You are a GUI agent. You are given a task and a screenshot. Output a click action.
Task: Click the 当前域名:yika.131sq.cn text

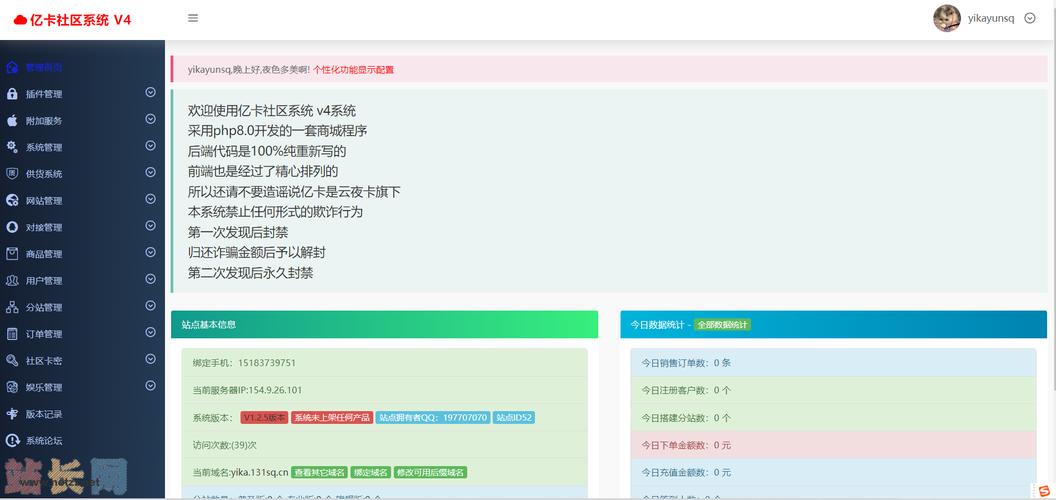click(x=240, y=472)
